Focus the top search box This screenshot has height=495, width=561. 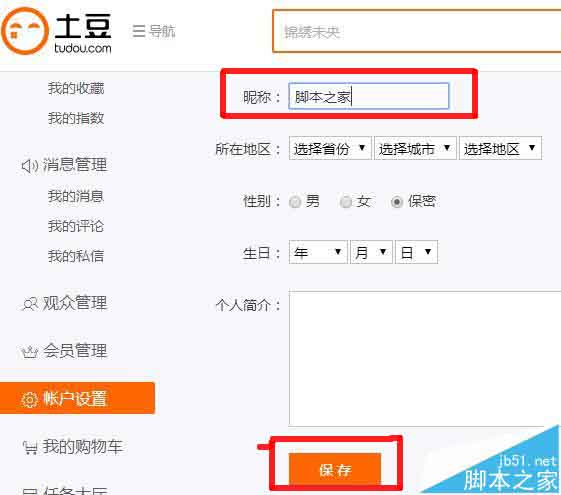tap(416, 31)
